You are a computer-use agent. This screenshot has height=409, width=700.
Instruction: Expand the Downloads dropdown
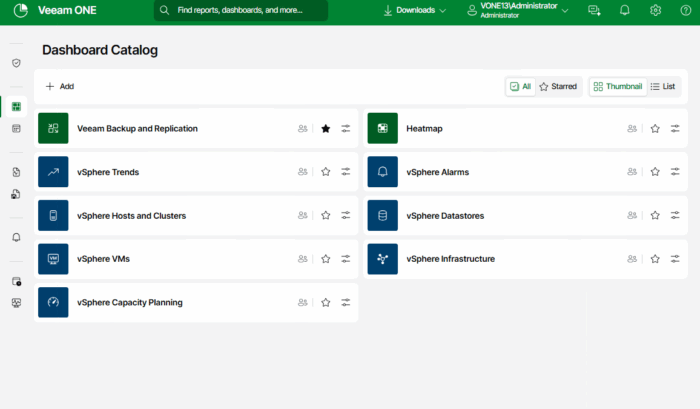[415, 10]
